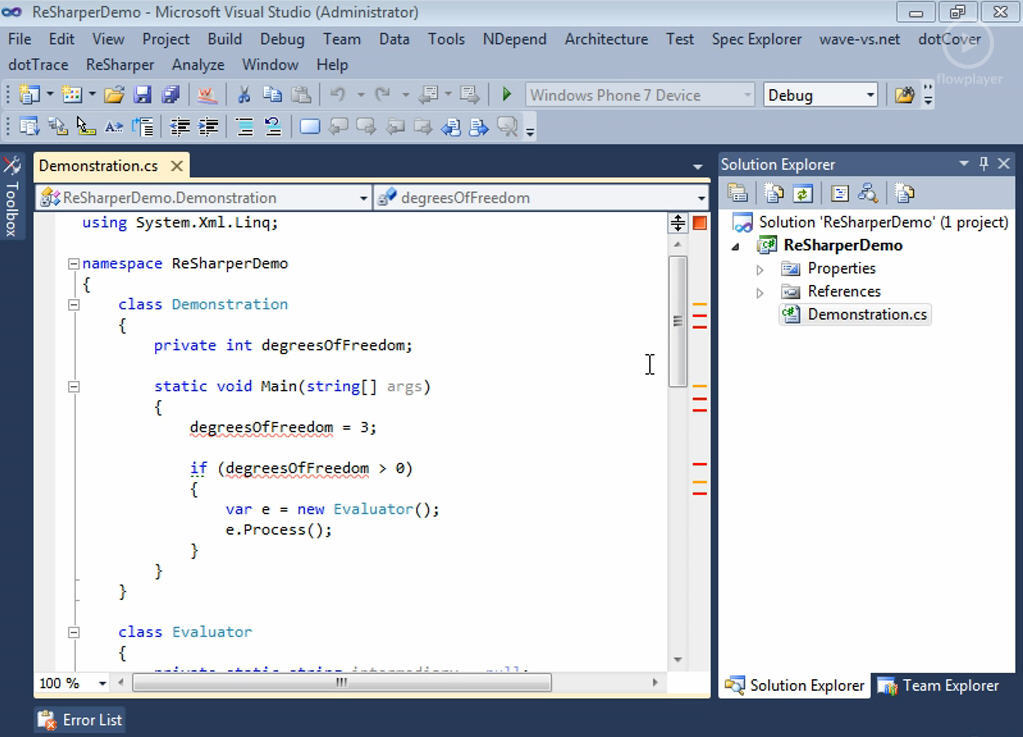1023x737 pixels.
Task: Select Demonstration.cs in Solution Explorer
Action: click(866, 314)
